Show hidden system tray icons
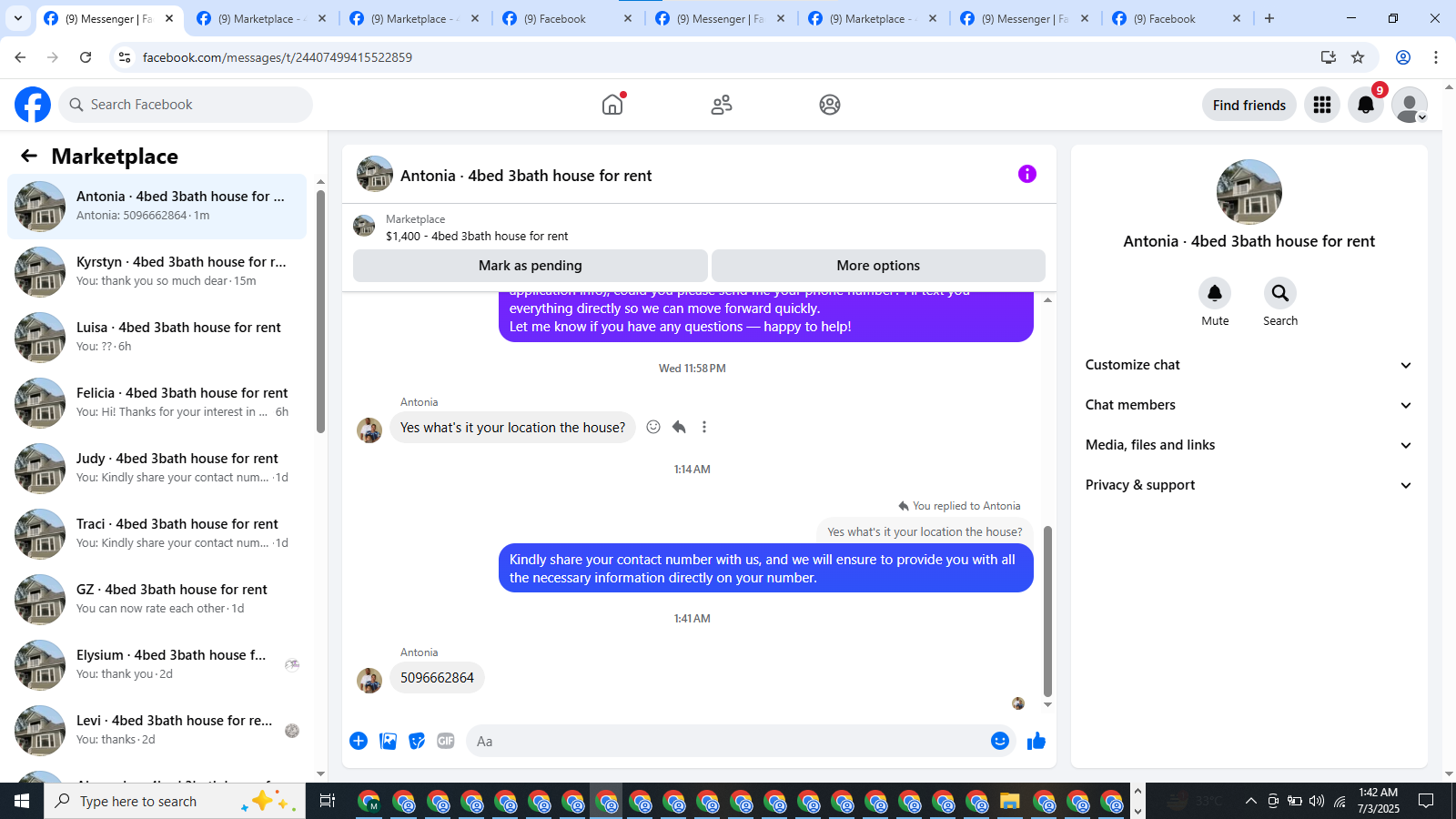This screenshot has width=1456, height=819. pyautogui.click(x=1250, y=801)
